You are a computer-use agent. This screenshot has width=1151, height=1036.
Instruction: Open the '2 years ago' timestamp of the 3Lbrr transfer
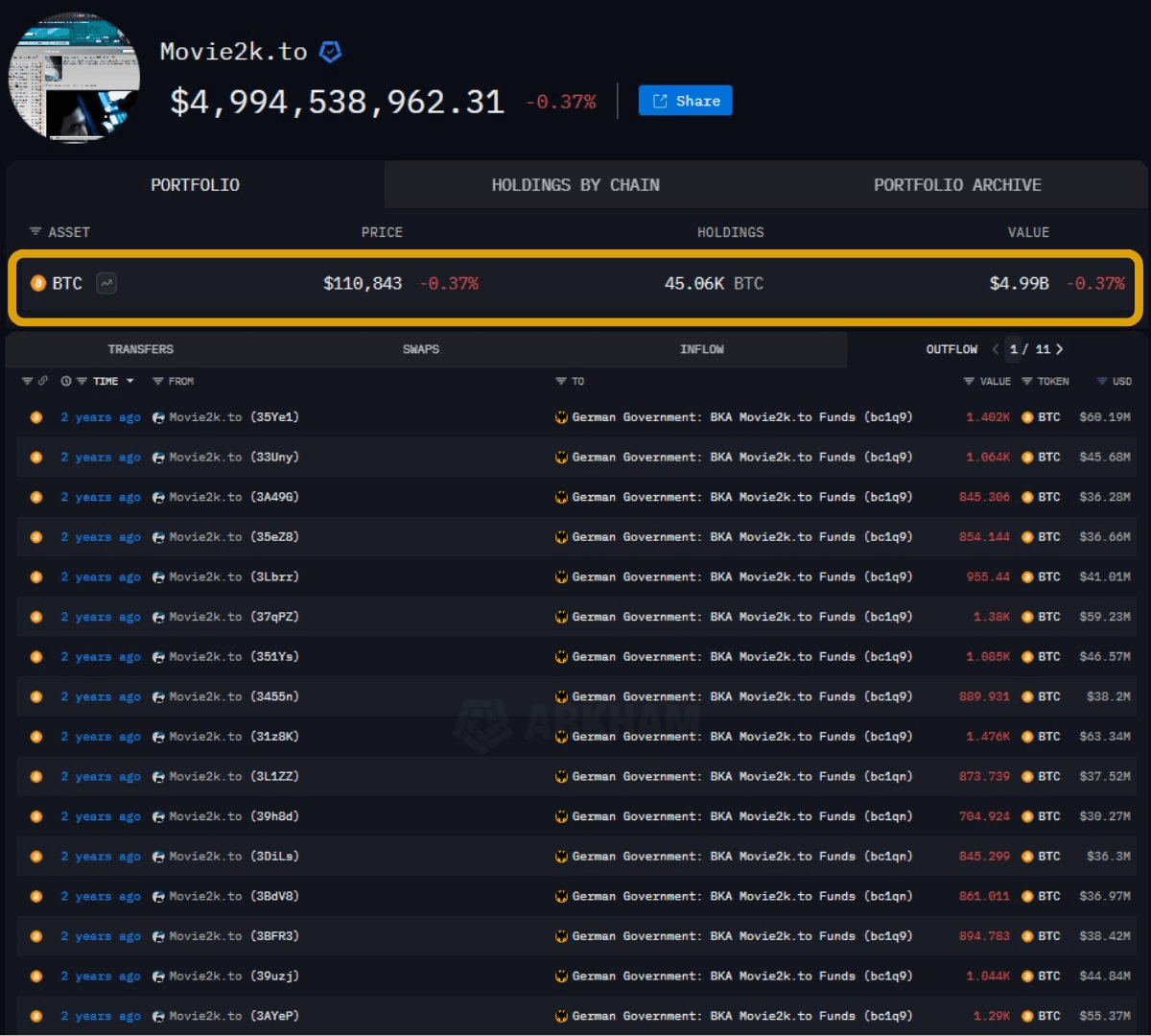coord(101,577)
